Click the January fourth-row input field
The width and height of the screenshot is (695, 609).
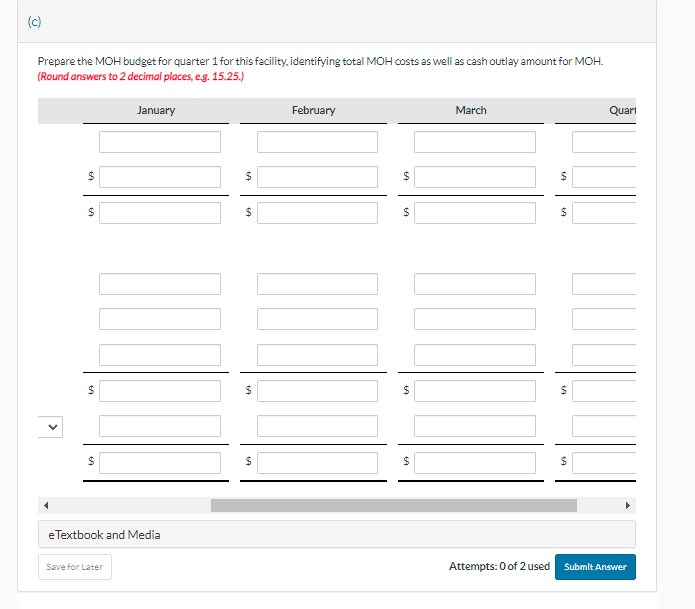pos(160,284)
